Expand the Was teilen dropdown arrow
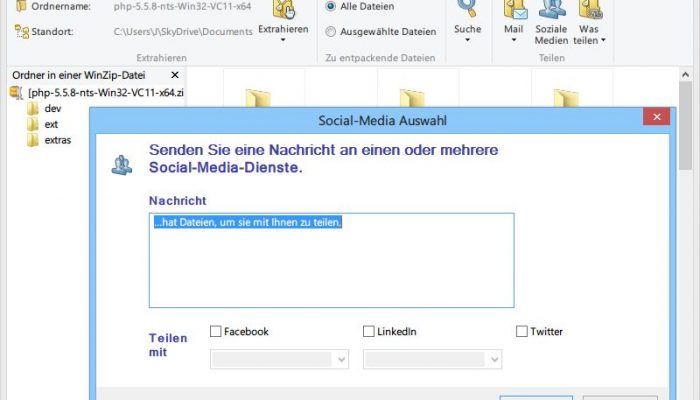This screenshot has width=700, height=400. [604, 40]
